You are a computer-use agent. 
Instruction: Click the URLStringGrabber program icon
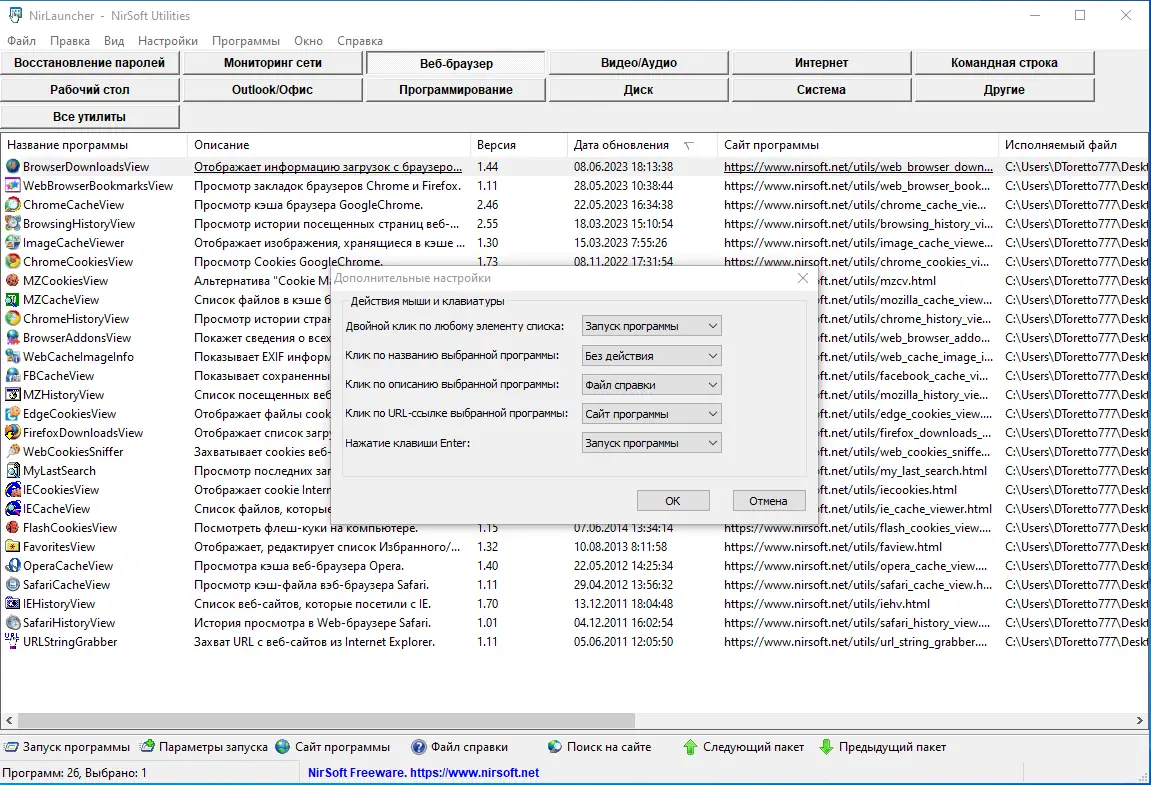click(12, 641)
